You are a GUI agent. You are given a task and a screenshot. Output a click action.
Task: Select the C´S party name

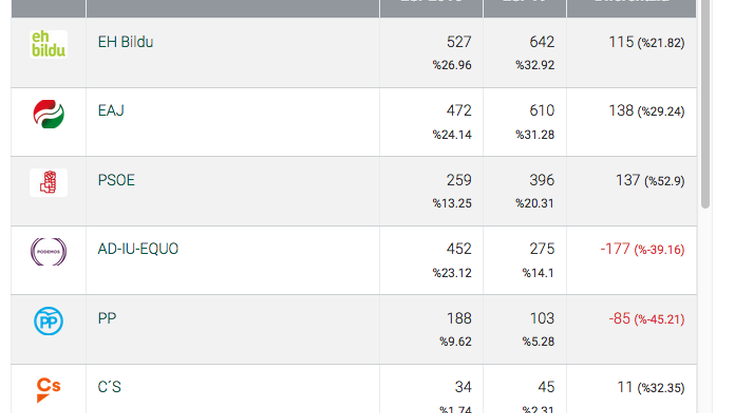(109, 387)
